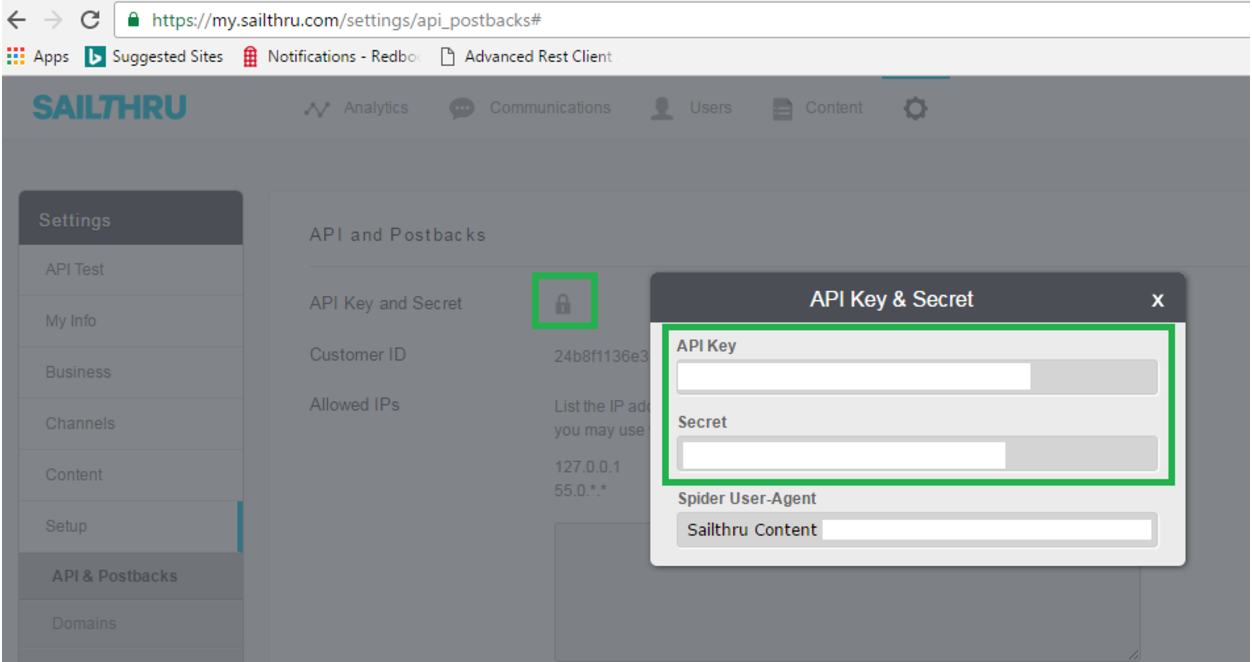Screen dimensions: 1252x662
Task: Open the Content icon in the top nav
Action: (x=781, y=107)
